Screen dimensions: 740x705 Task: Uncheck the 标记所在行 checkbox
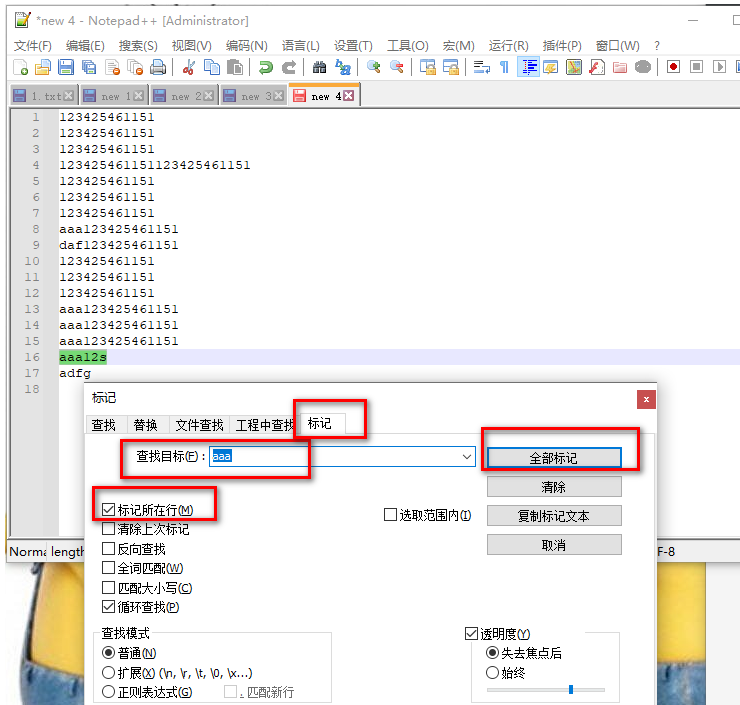click(x=109, y=510)
